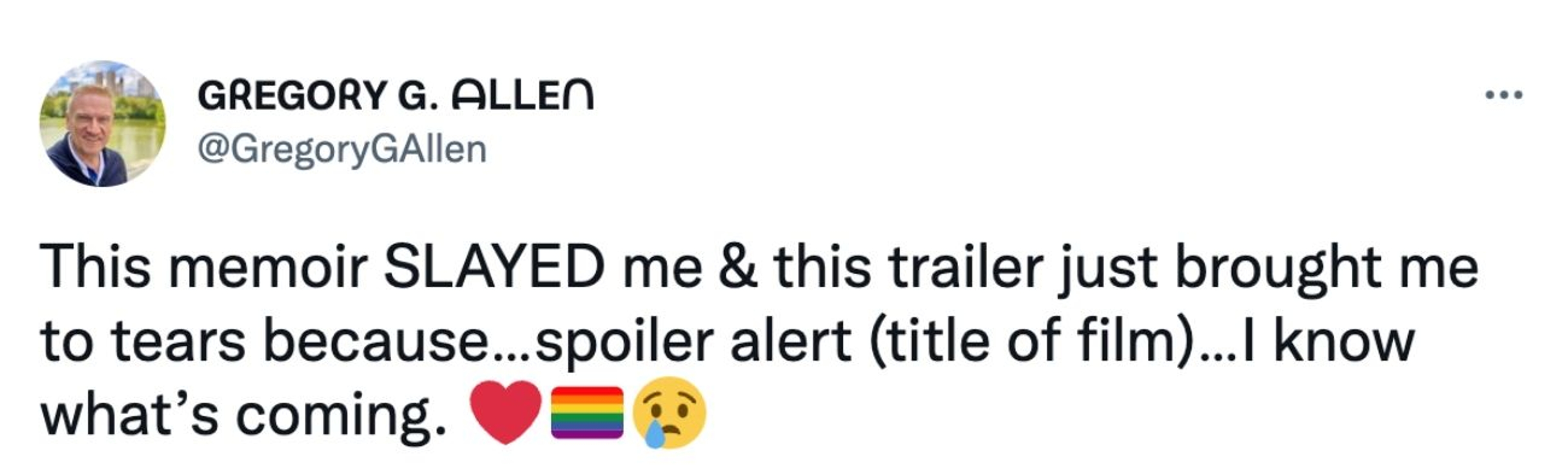Click the rainbow flag emoji
Viewport: 1568px width, 474px height.
click(x=587, y=412)
